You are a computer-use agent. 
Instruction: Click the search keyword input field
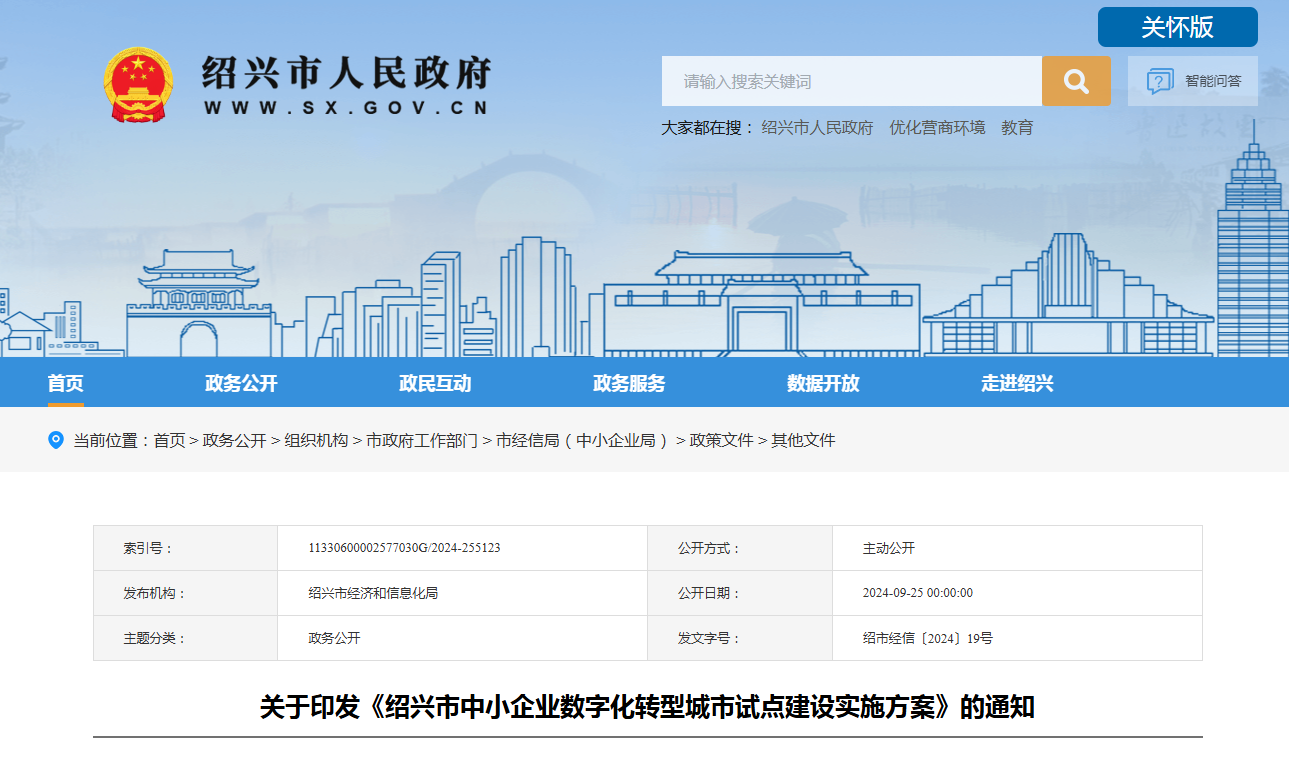point(851,81)
